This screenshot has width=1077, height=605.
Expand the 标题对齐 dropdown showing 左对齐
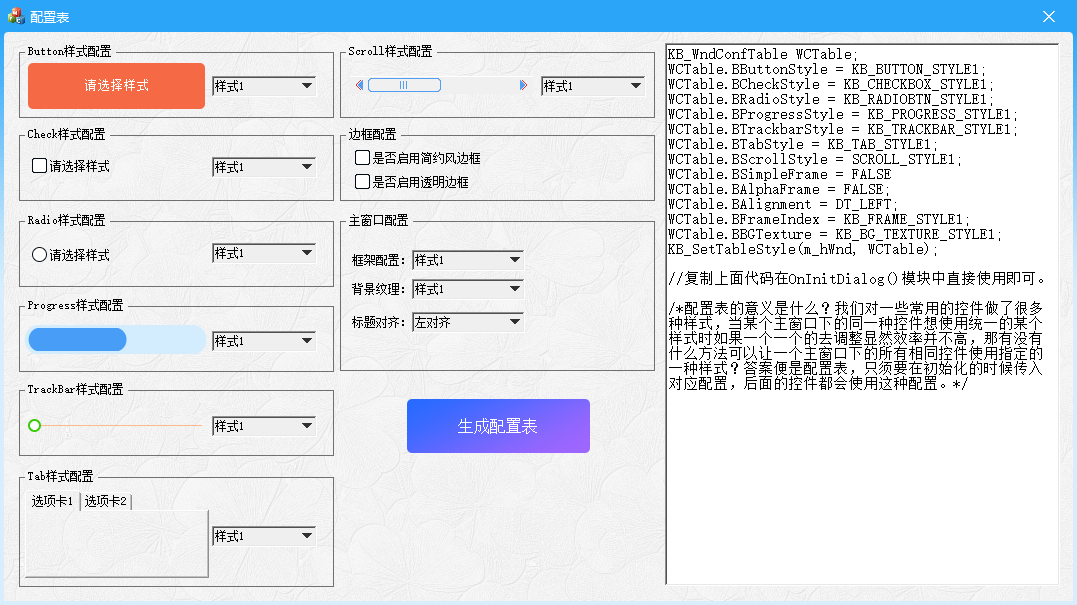click(468, 322)
